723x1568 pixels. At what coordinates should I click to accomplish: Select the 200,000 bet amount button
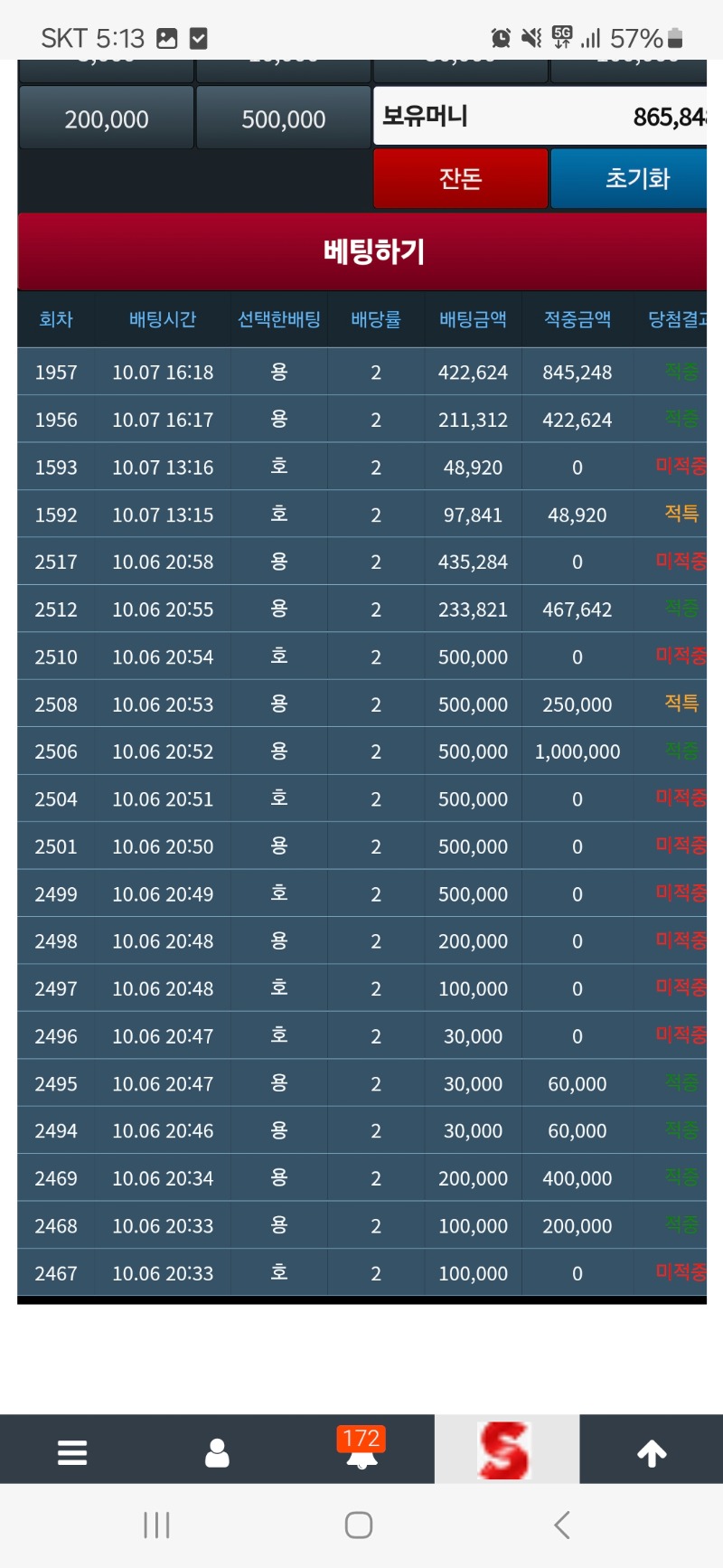point(107,118)
